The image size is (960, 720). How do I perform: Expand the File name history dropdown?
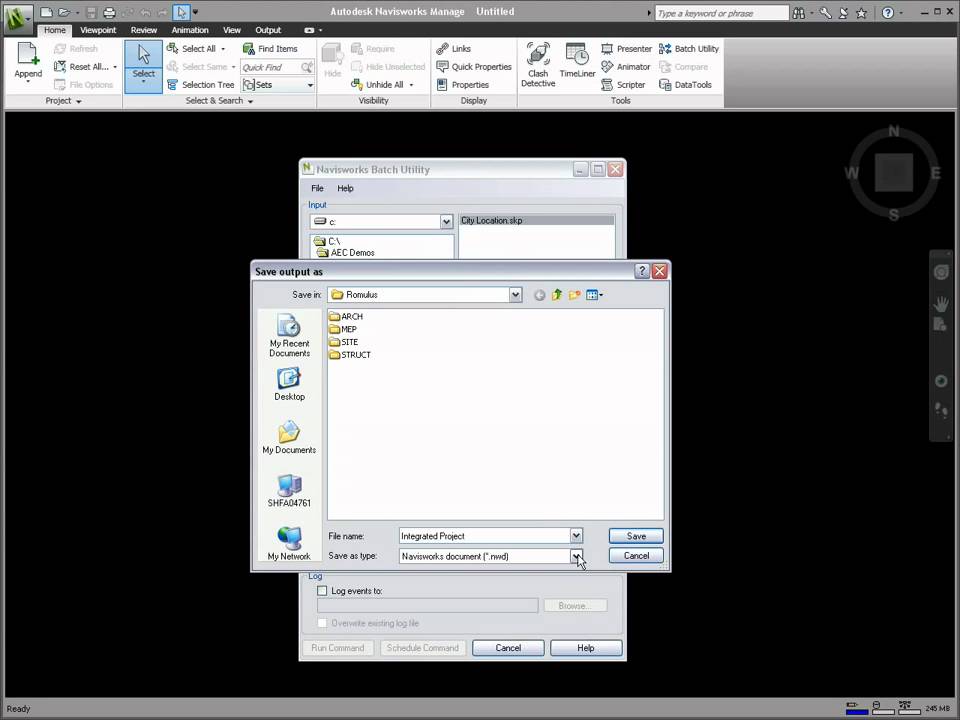[x=576, y=536]
